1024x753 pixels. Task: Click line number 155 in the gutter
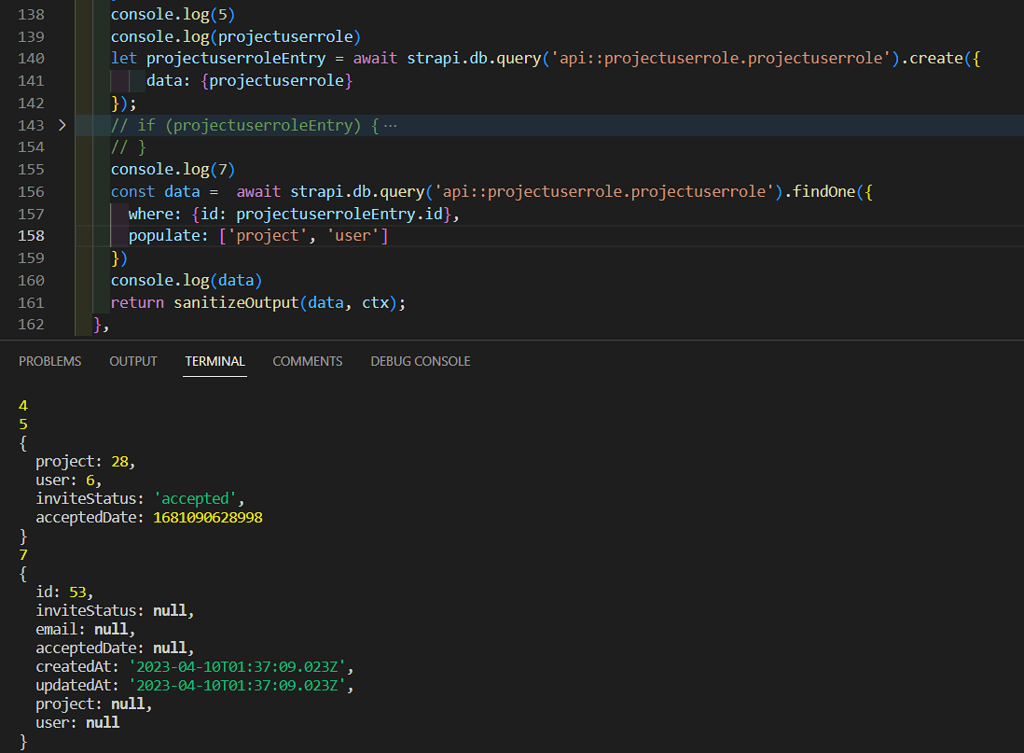[31, 169]
